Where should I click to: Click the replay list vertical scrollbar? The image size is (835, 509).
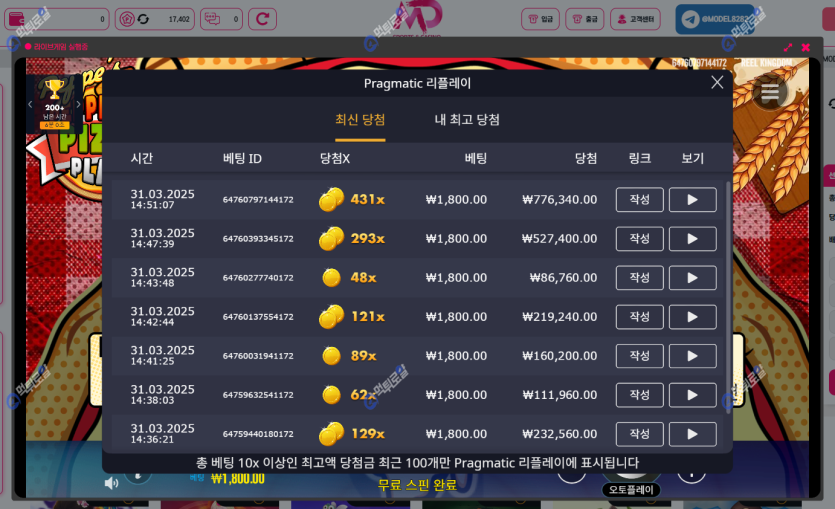click(x=728, y=297)
